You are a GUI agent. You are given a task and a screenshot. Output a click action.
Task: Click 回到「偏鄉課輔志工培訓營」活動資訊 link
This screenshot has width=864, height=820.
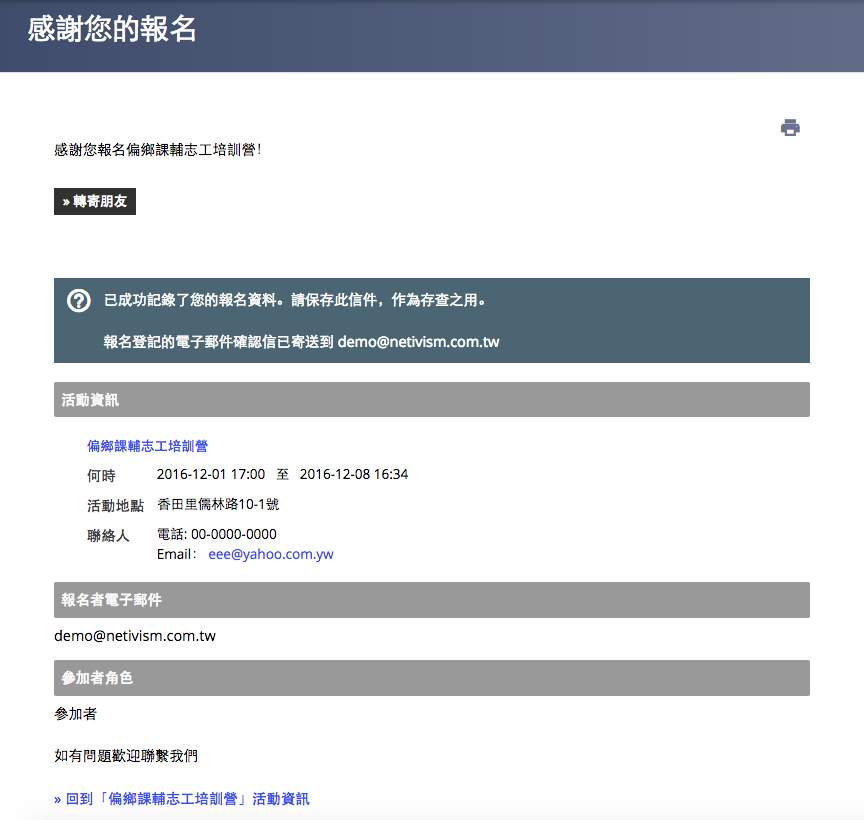pos(182,799)
